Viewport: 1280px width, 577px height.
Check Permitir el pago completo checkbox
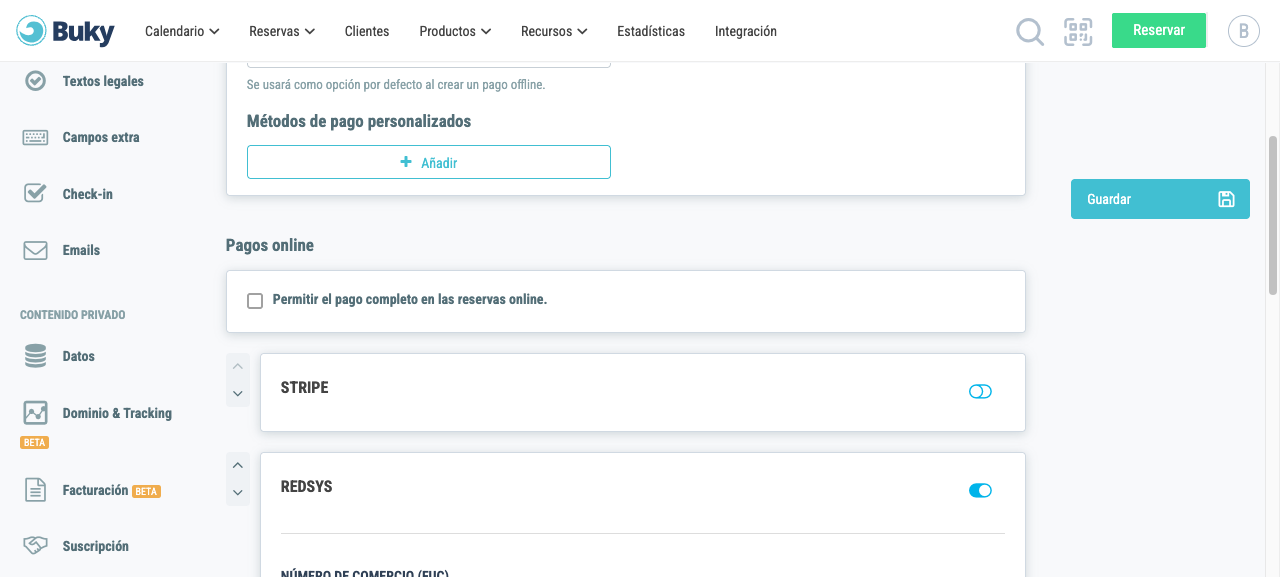click(x=255, y=300)
